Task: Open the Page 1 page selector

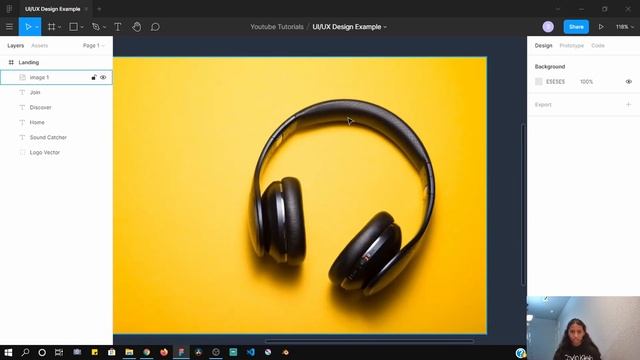Action: pos(93,46)
